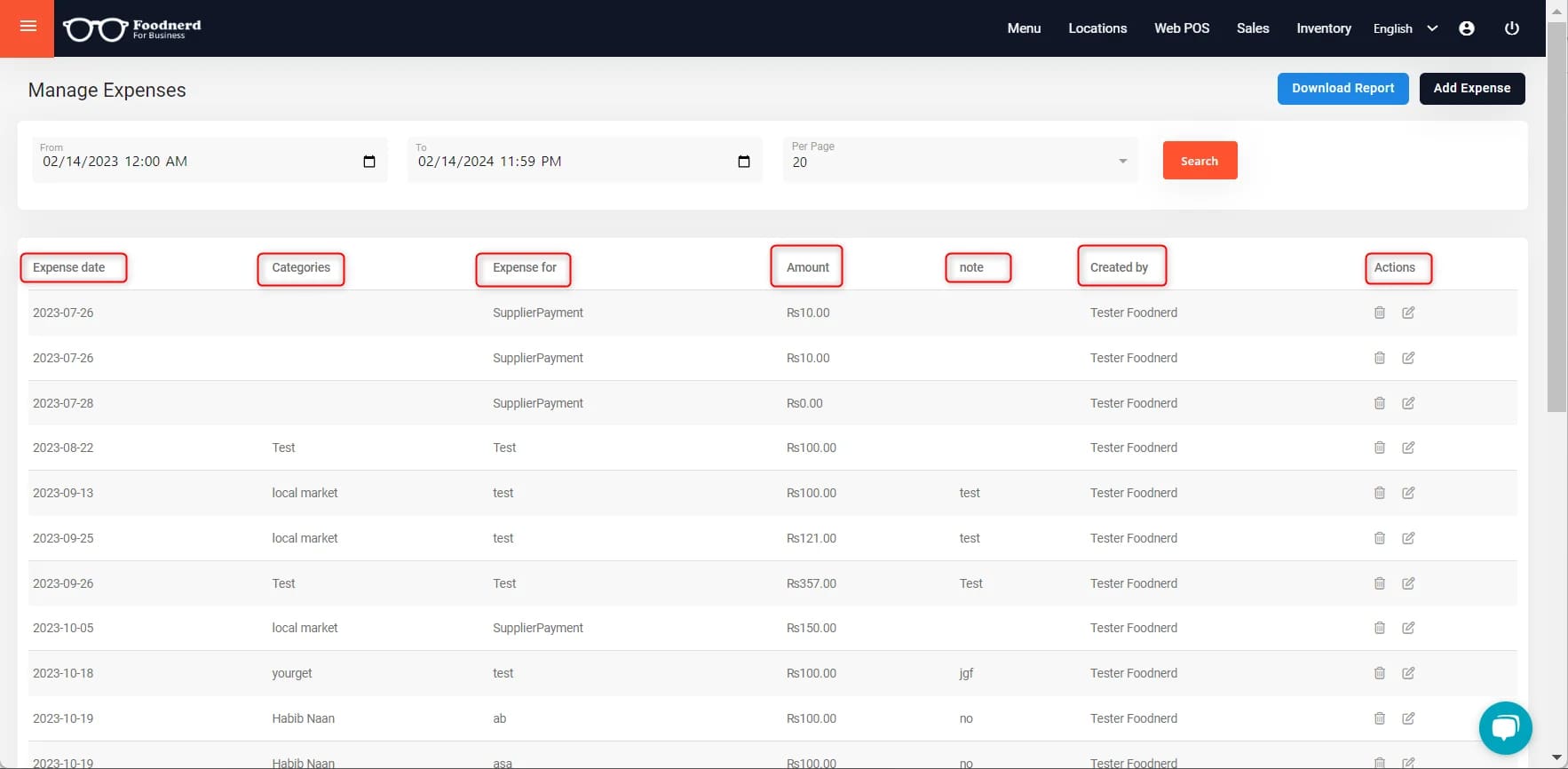Click the Created by column header
The height and width of the screenshot is (769, 1568).
click(x=1119, y=267)
